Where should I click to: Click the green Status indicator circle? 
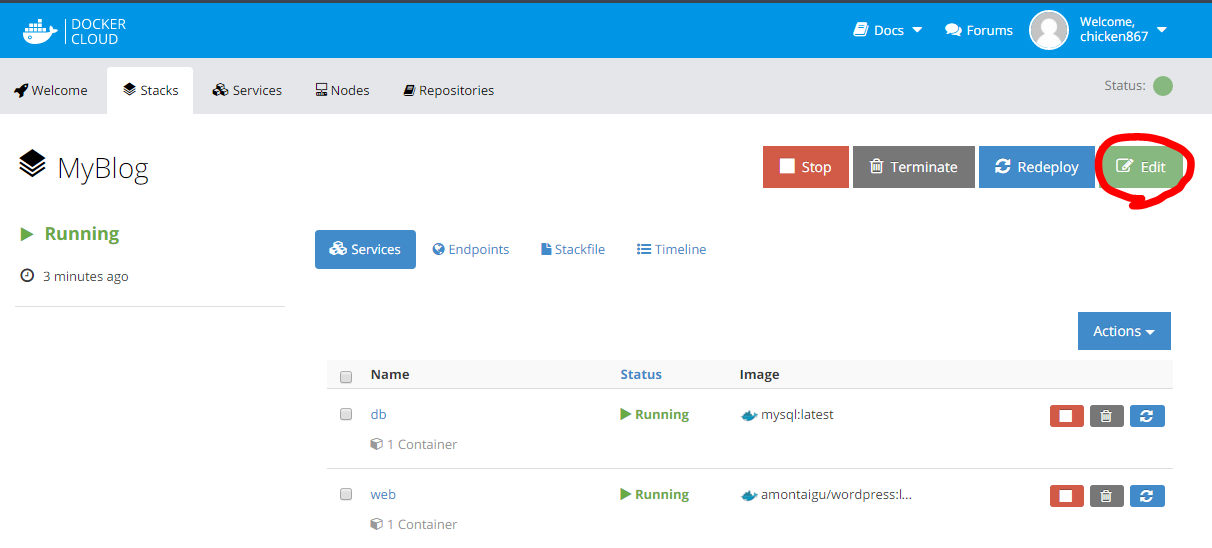point(1162,86)
